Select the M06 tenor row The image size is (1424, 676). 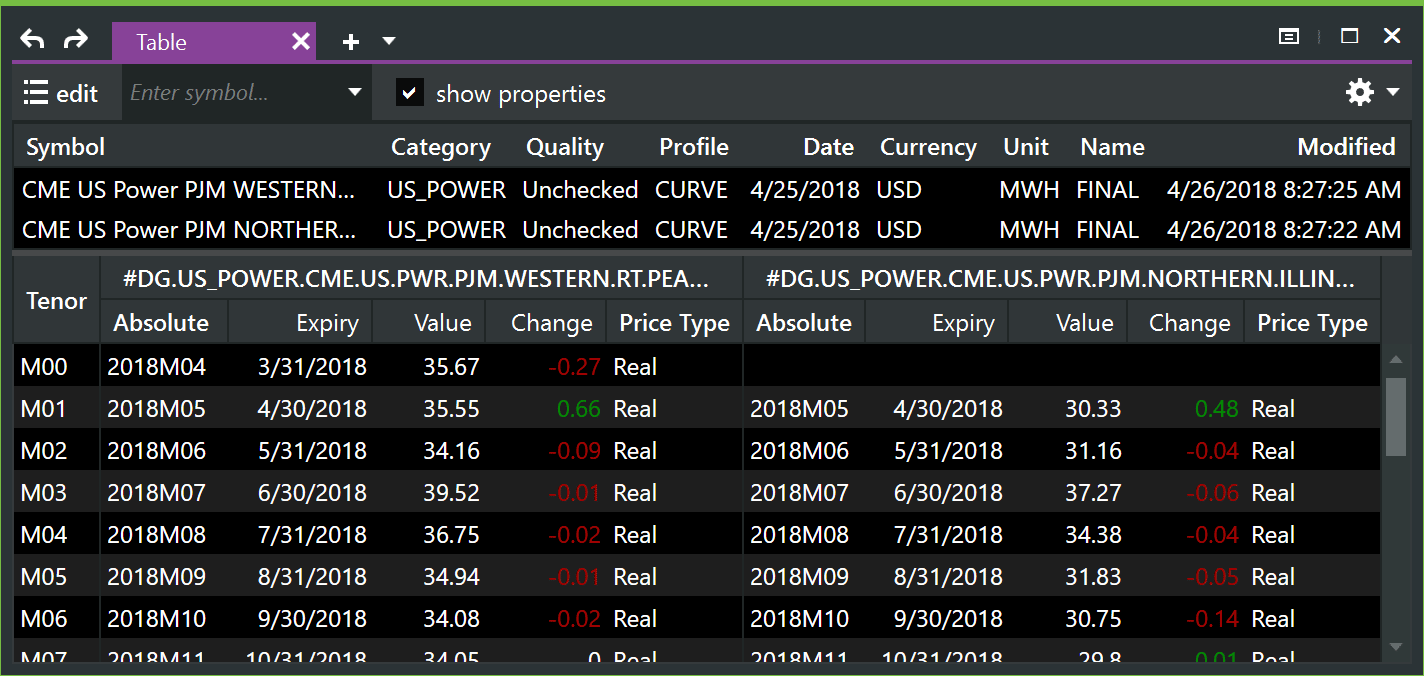pos(697,619)
